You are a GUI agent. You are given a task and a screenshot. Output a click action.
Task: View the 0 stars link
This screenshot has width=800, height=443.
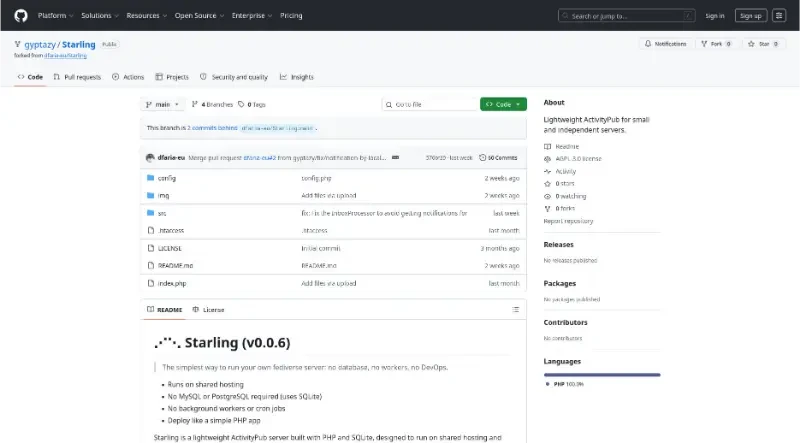(559, 184)
